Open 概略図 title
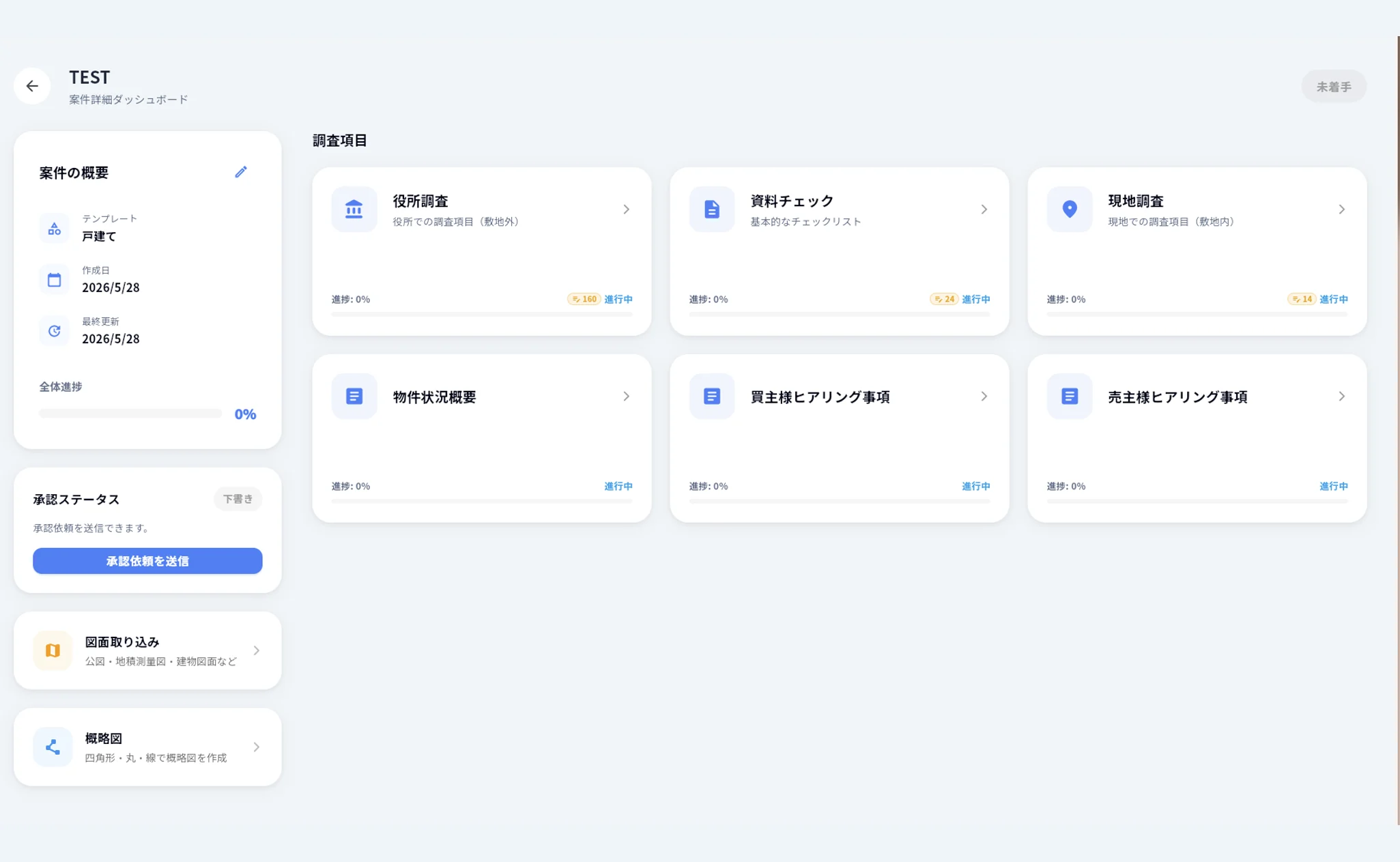Screen dimensions: 1400x862 104,738
